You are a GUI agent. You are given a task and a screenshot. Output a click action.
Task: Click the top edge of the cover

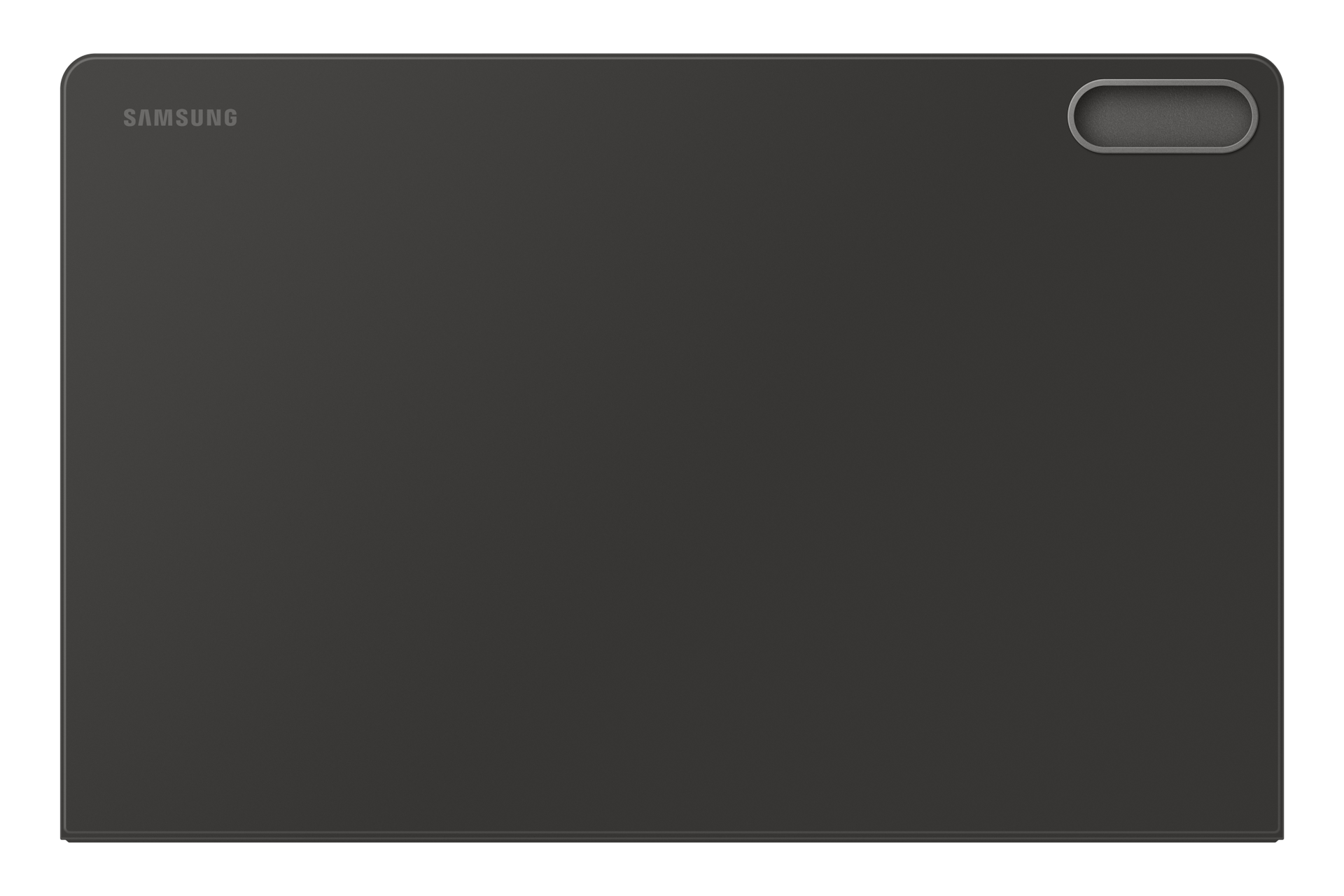(672, 55)
